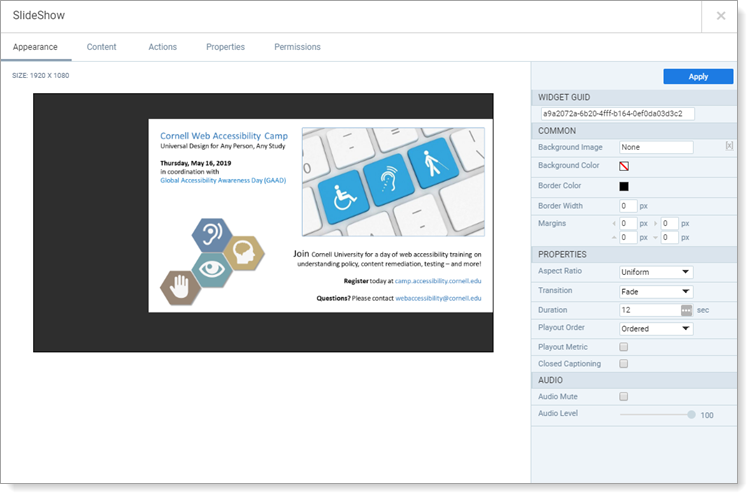The image size is (753, 499).
Task: Click the Background Image field
Action: click(x=656, y=147)
